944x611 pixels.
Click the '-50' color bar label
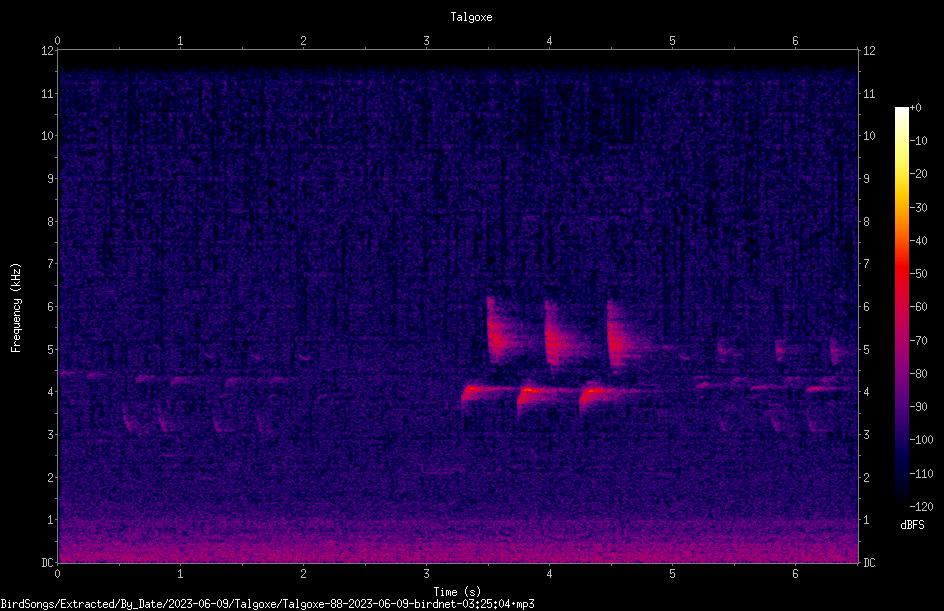(918, 273)
